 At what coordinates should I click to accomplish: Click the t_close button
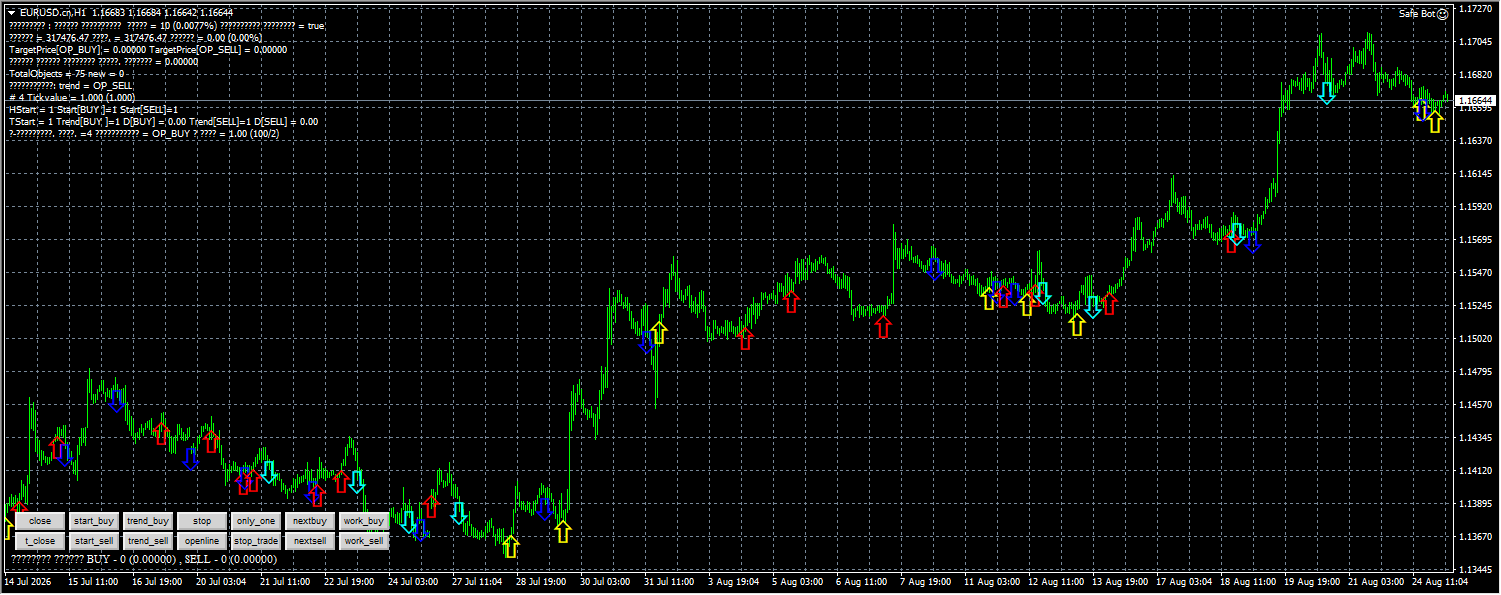click(40, 541)
